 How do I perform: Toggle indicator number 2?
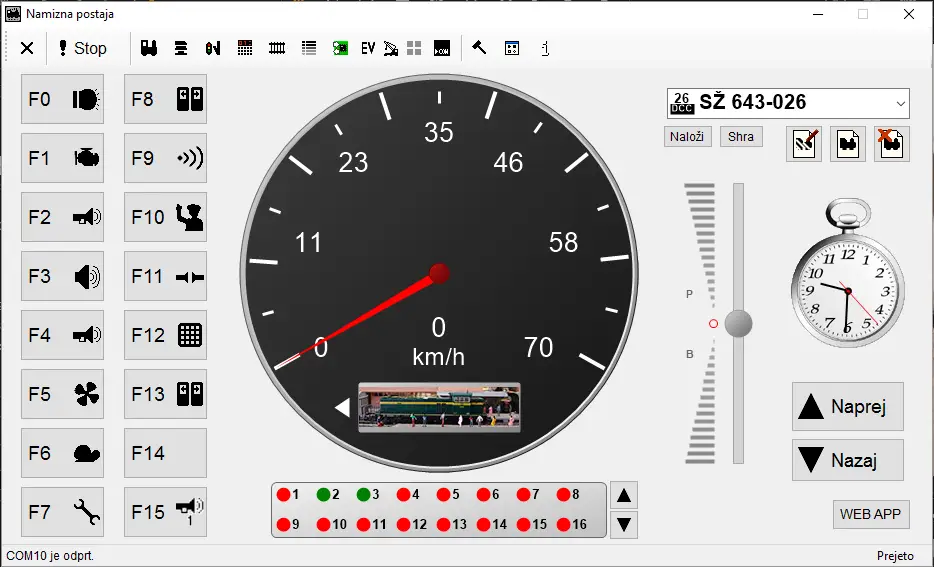324,494
